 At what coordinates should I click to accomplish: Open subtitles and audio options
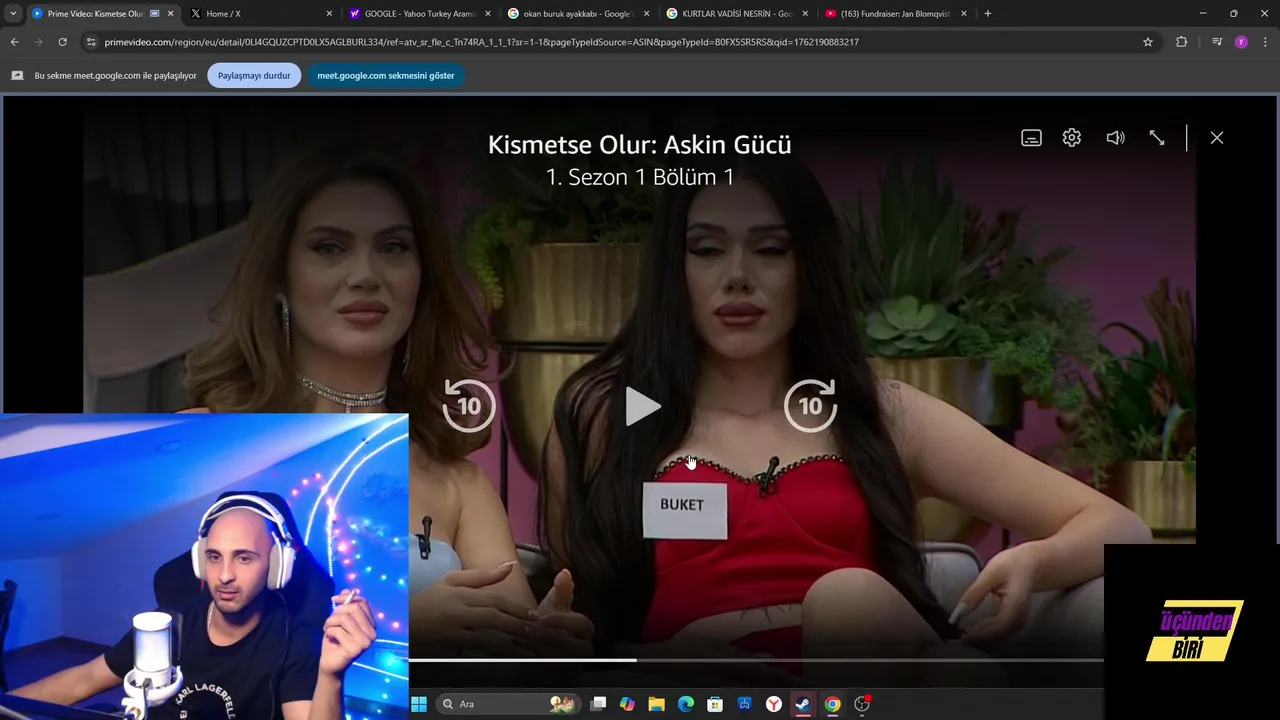[x=1031, y=138]
